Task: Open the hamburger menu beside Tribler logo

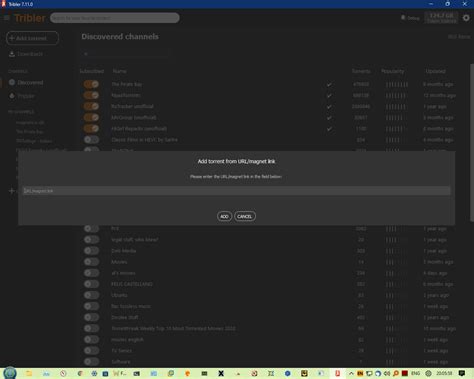Action: pos(7,18)
